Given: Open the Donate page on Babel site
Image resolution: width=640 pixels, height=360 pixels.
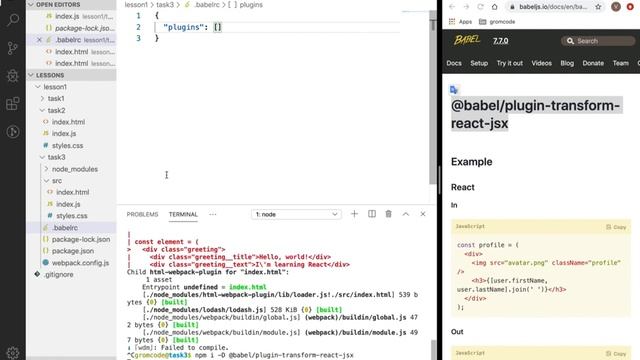Looking at the screenshot, I should [x=593, y=63].
